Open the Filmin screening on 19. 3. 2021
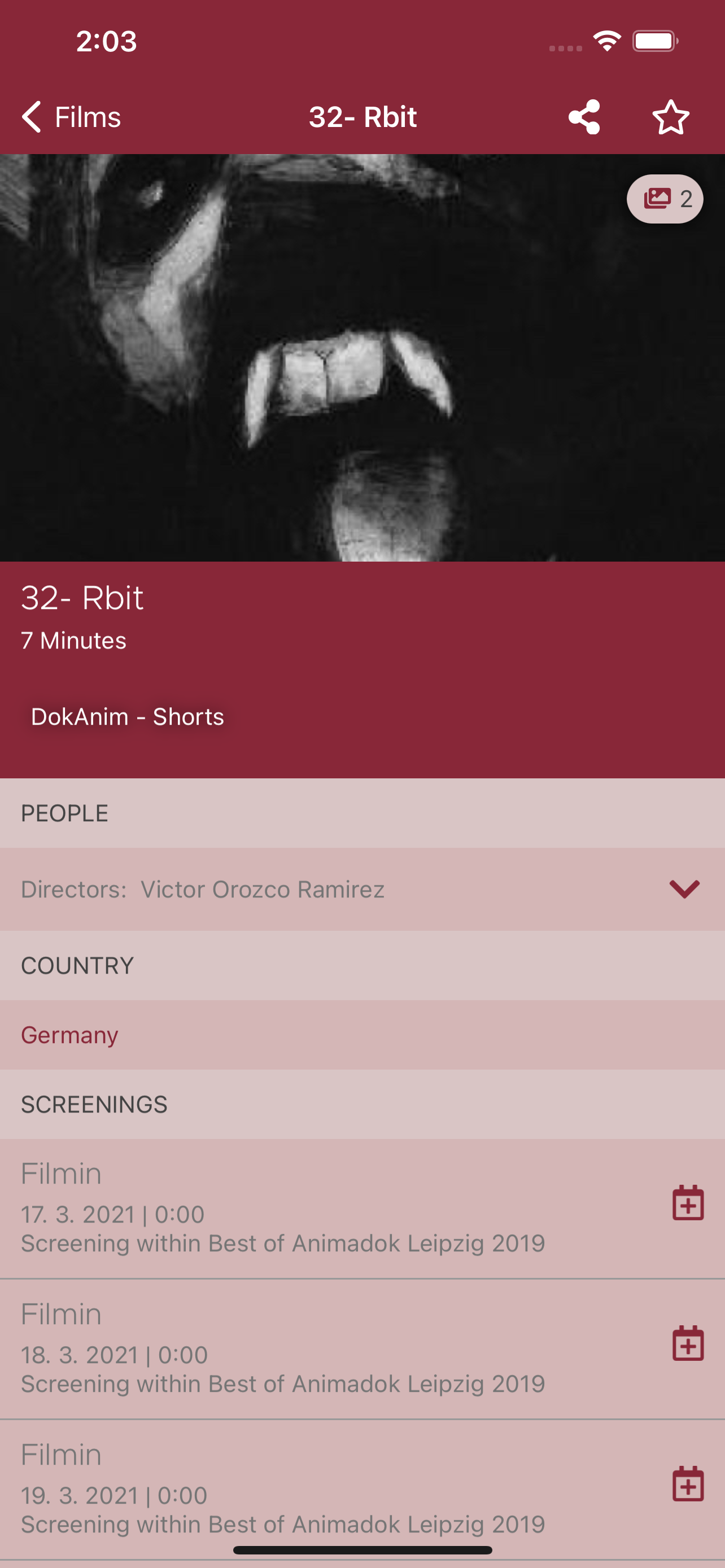725x1568 pixels. (x=283, y=1490)
